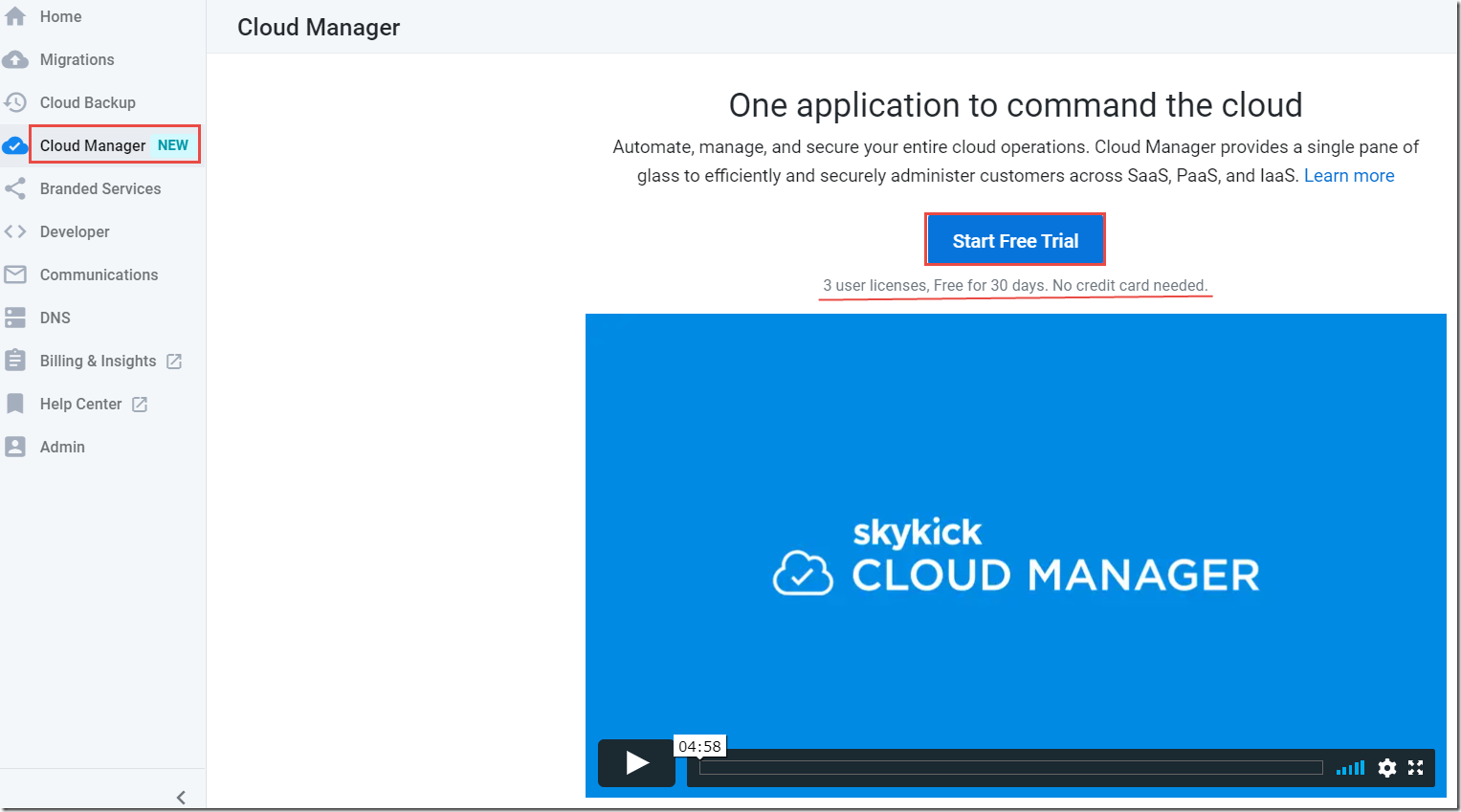Click the Cloud Backup history icon
The image size is (1461, 812).
15,102
